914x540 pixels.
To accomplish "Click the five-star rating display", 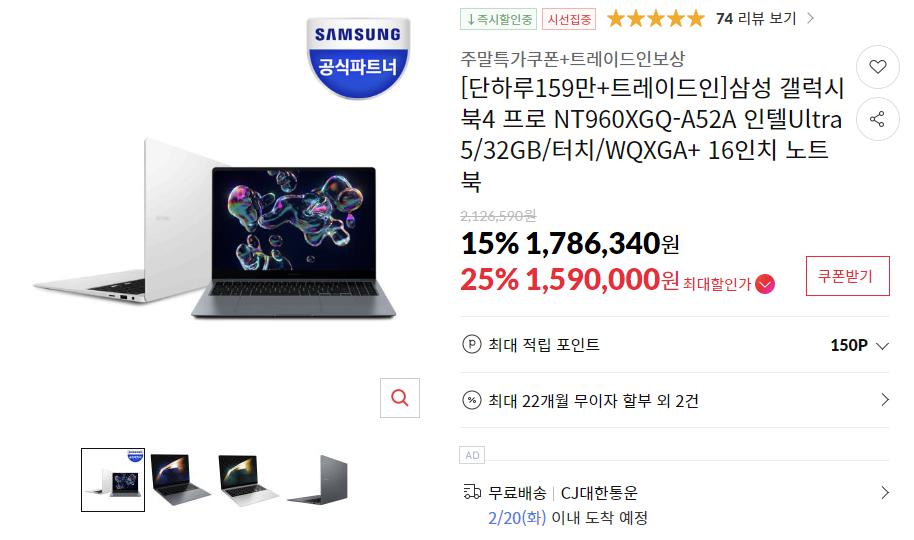I will [x=656, y=19].
